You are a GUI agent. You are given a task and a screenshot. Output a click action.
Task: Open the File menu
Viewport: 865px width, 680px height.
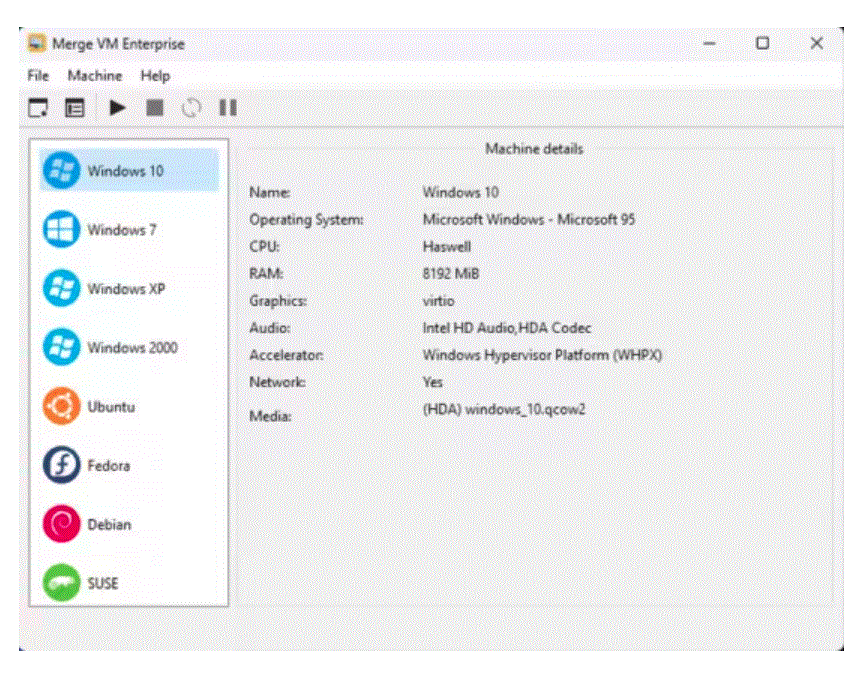tap(38, 76)
